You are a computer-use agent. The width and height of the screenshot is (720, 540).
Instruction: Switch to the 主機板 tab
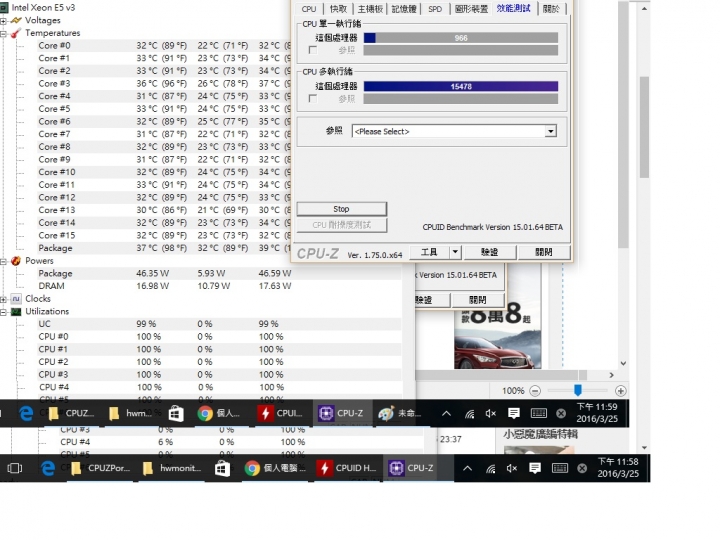pos(371,9)
